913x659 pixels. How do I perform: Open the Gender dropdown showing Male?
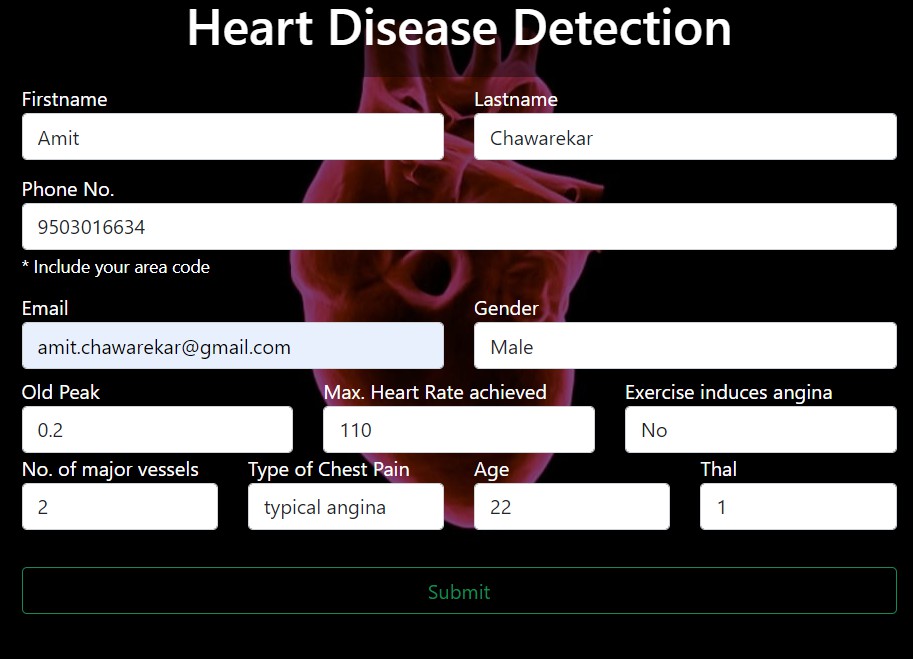click(x=685, y=346)
